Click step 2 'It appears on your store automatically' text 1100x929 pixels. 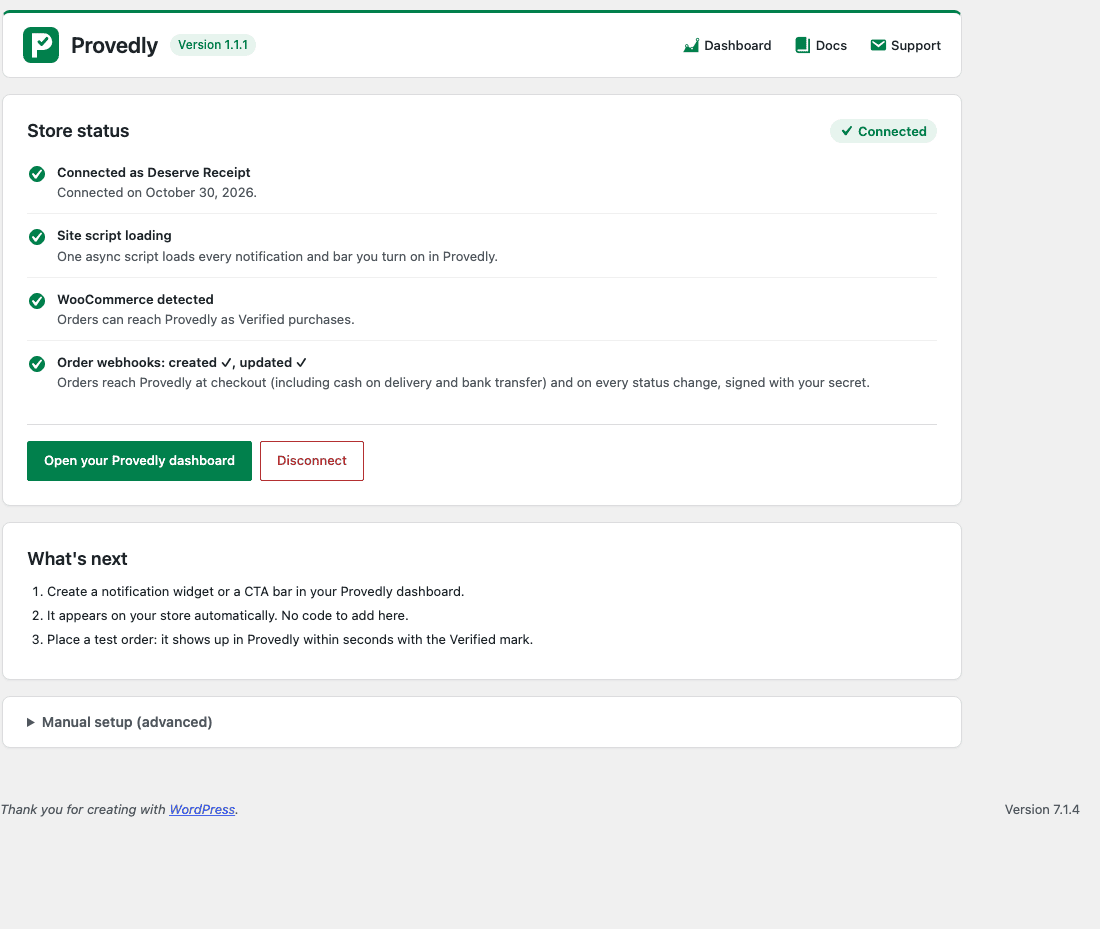pos(227,615)
